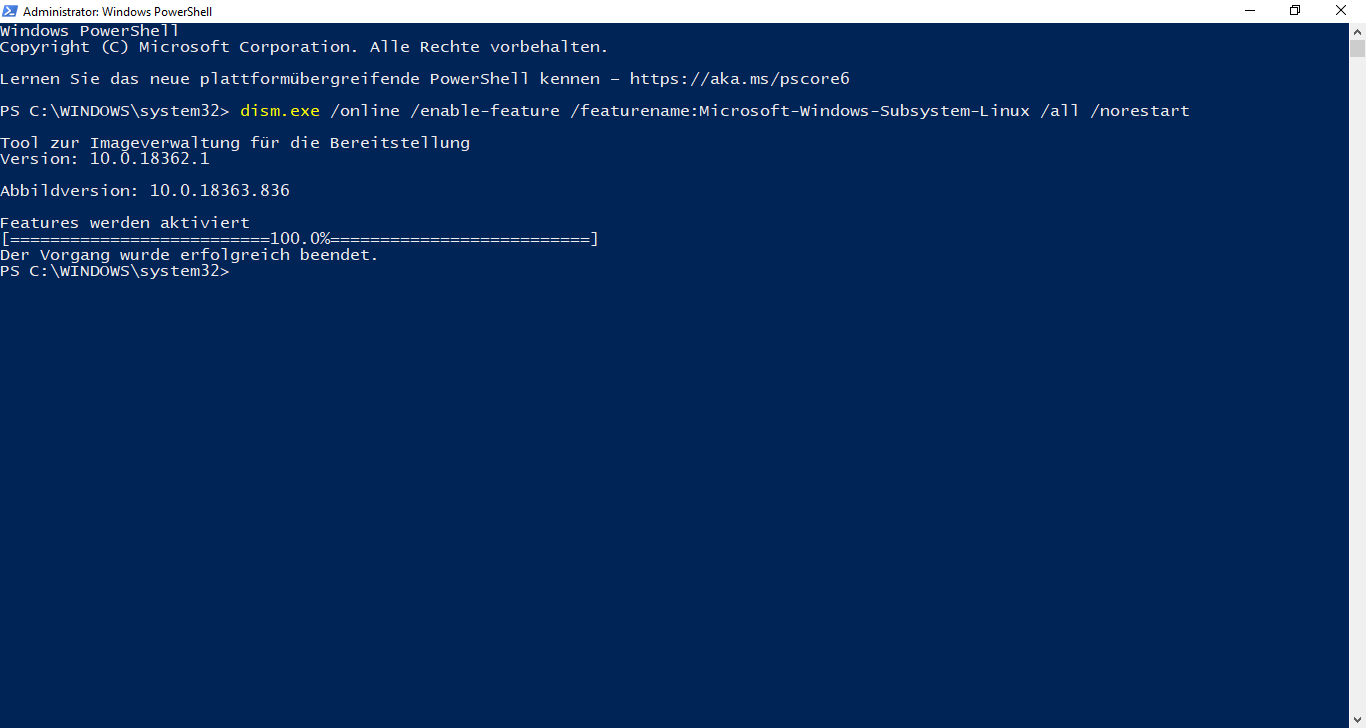Click the "Features werden aktiviert" text
Viewport: 1366px width, 728px height.
pyautogui.click(x=125, y=223)
